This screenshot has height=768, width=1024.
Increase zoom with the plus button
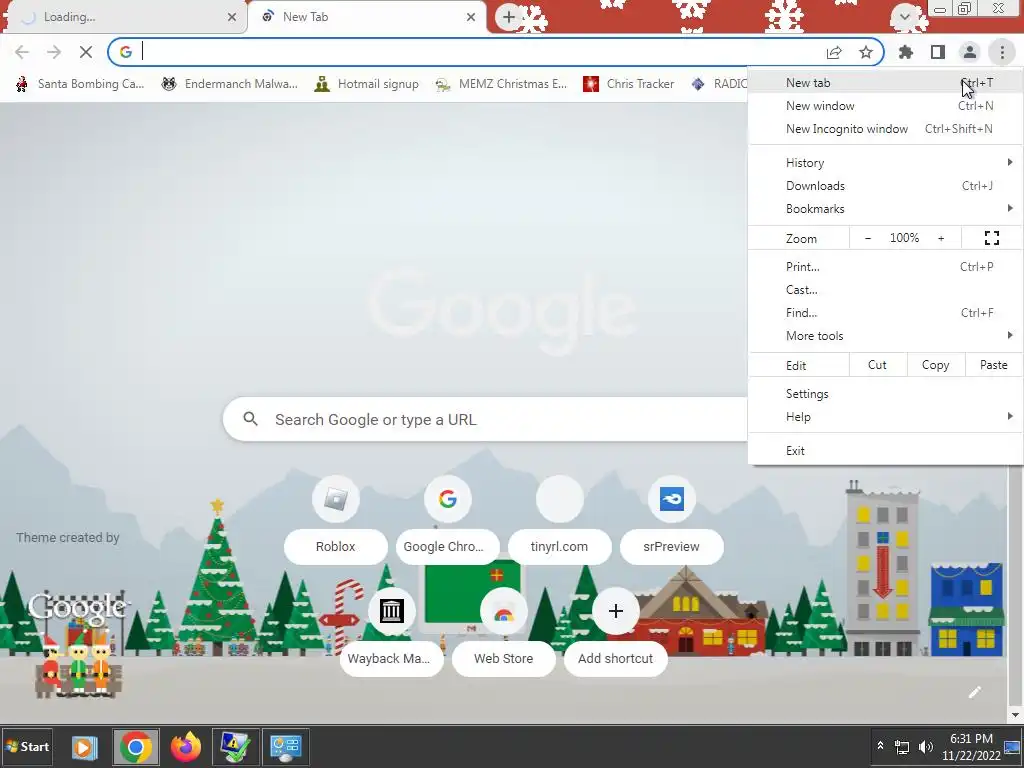click(x=941, y=238)
